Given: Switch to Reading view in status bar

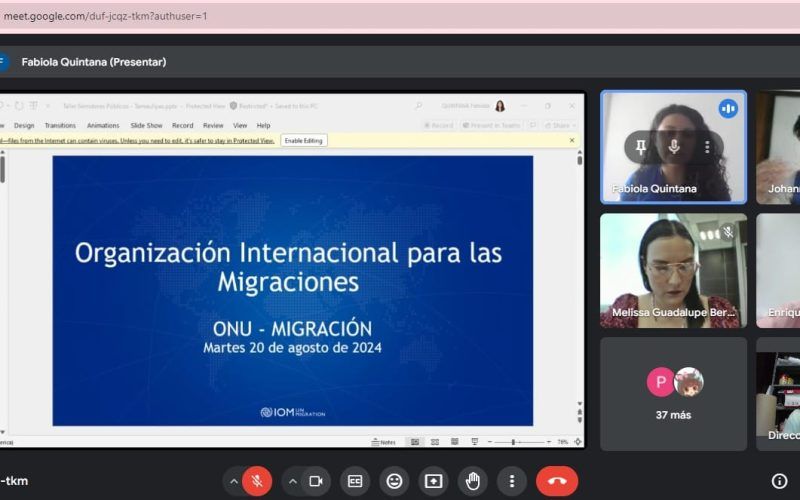Looking at the screenshot, I should (x=455, y=442).
